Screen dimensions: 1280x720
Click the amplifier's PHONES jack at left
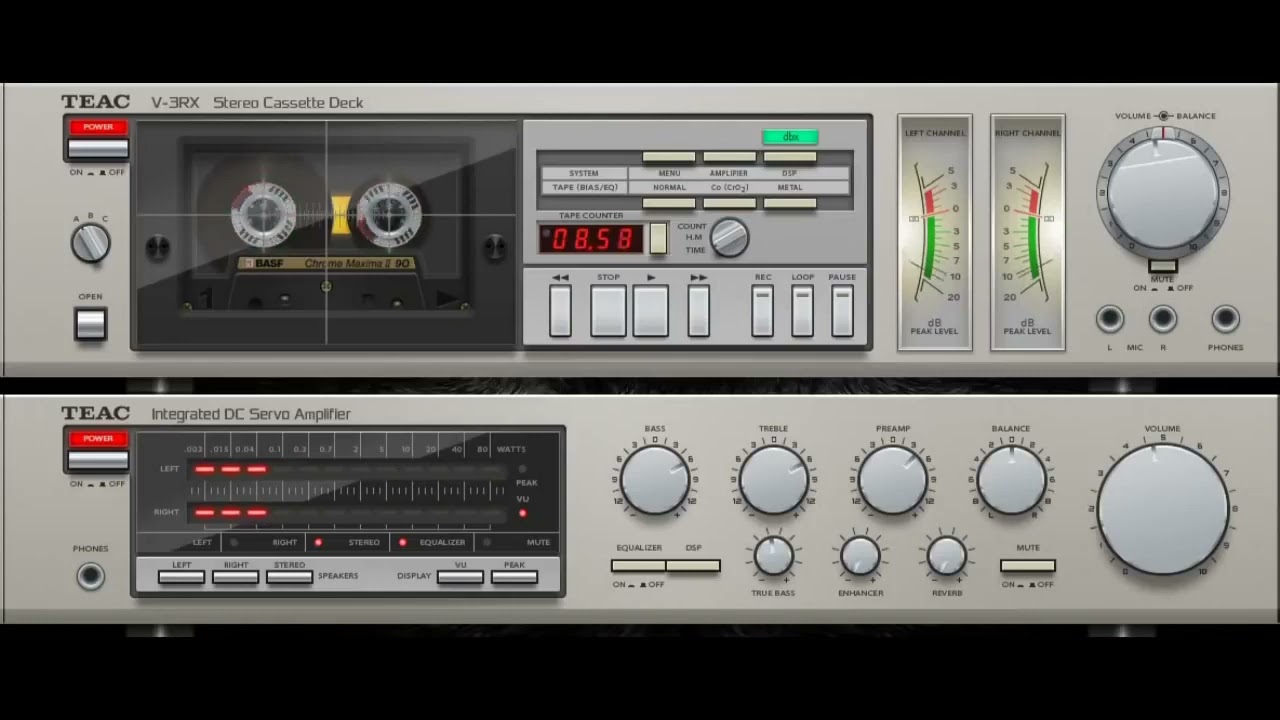point(90,576)
